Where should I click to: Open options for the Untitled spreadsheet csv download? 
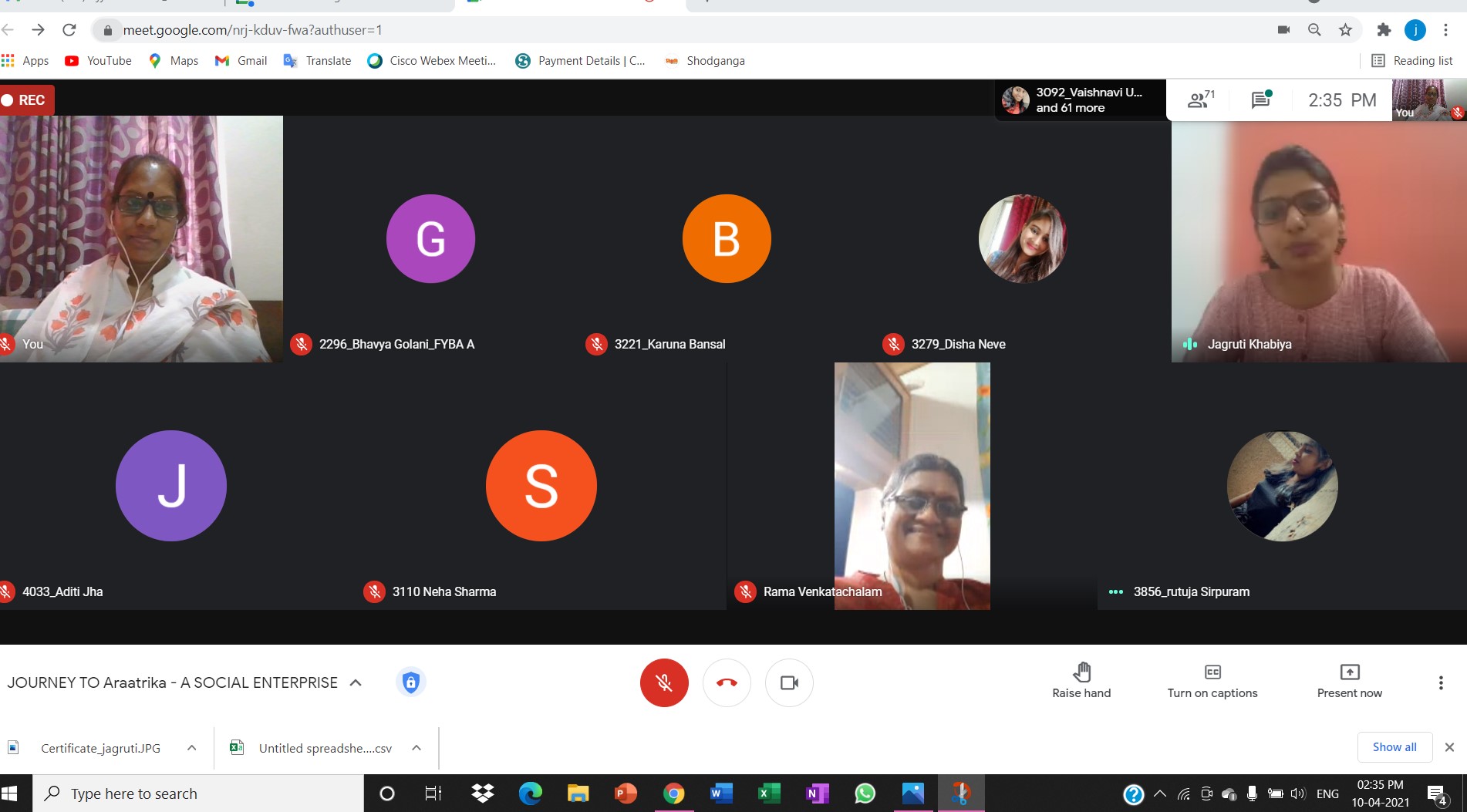416,747
